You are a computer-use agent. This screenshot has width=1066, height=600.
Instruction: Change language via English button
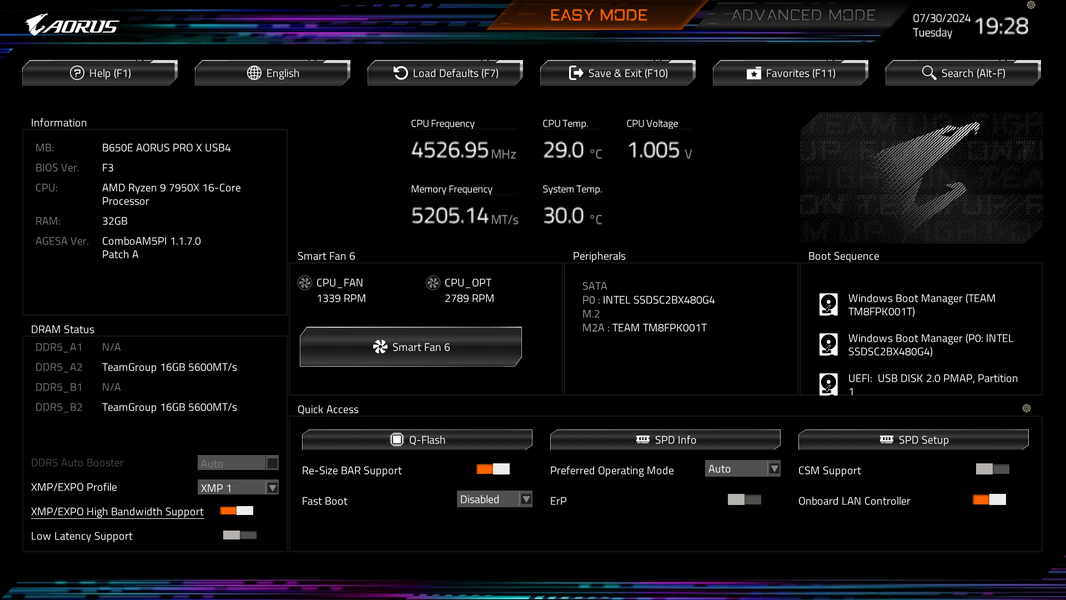coord(273,73)
